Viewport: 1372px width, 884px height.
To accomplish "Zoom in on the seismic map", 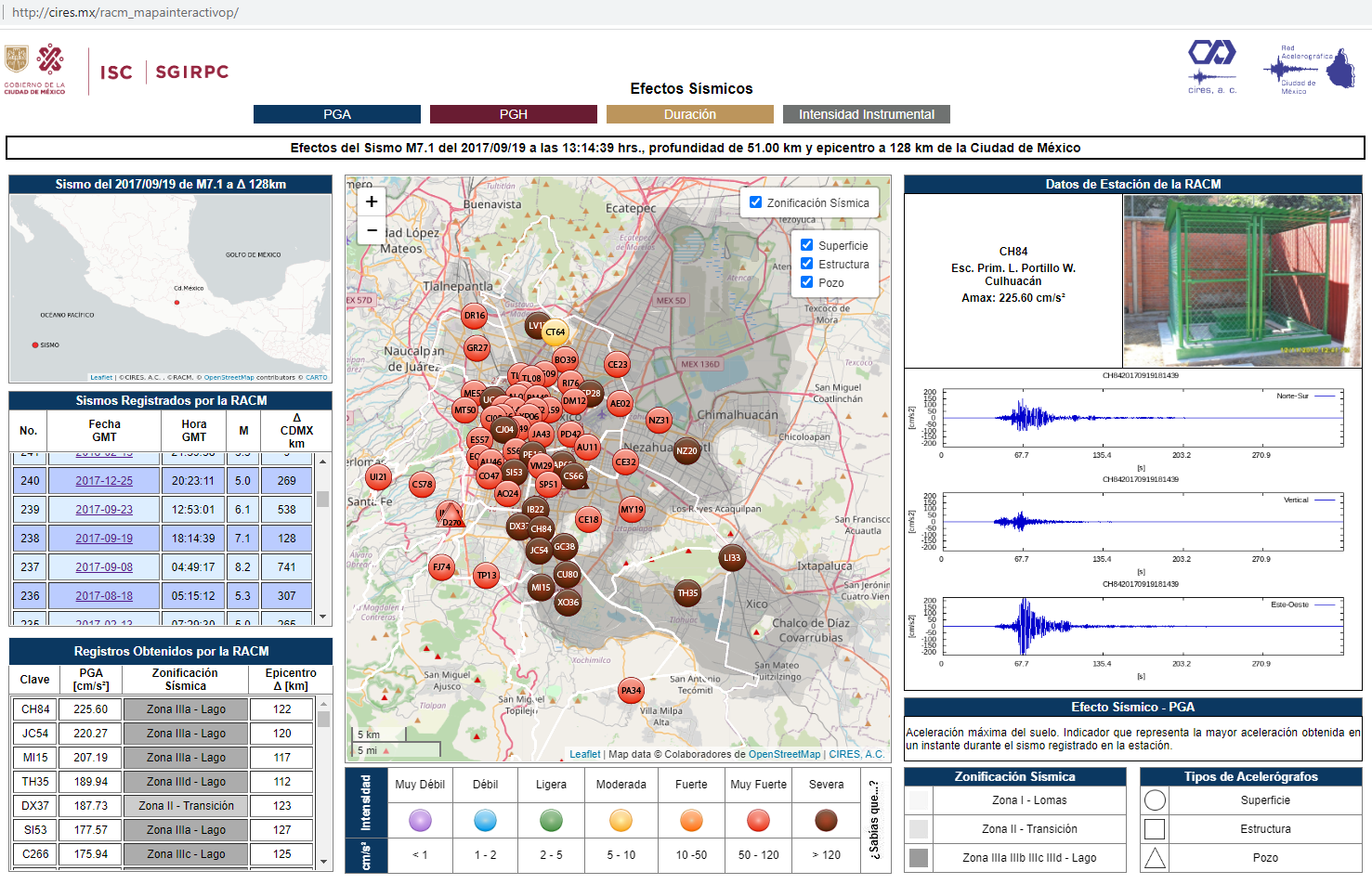I will [372, 201].
